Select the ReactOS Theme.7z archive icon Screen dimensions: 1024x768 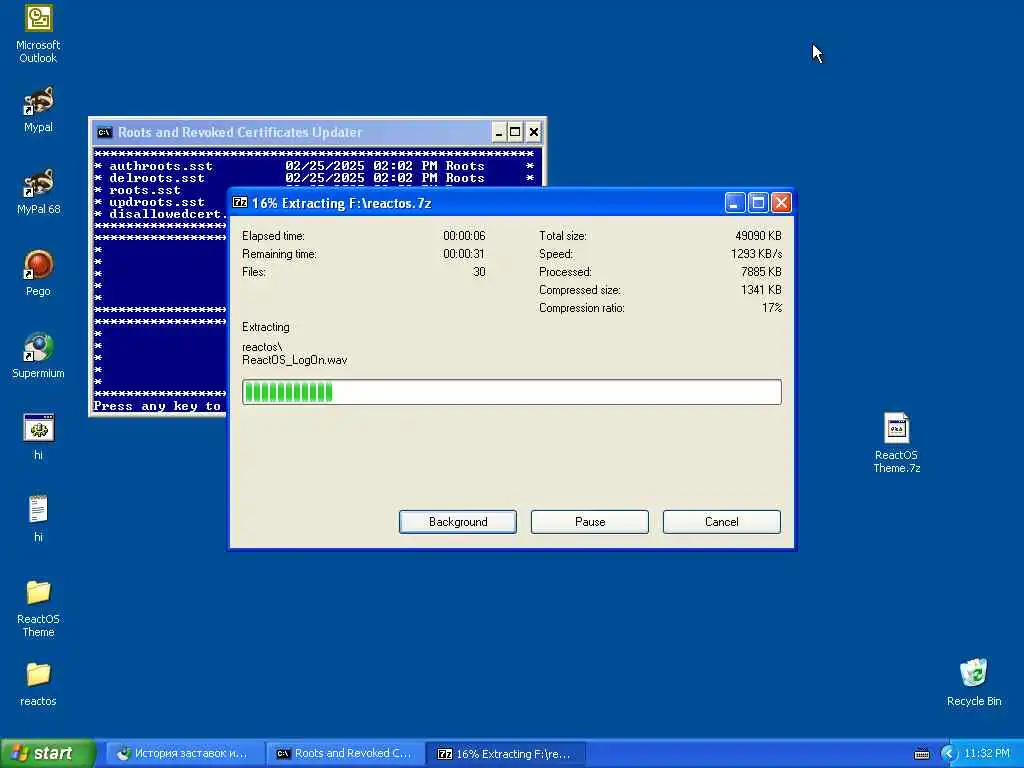point(897,443)
